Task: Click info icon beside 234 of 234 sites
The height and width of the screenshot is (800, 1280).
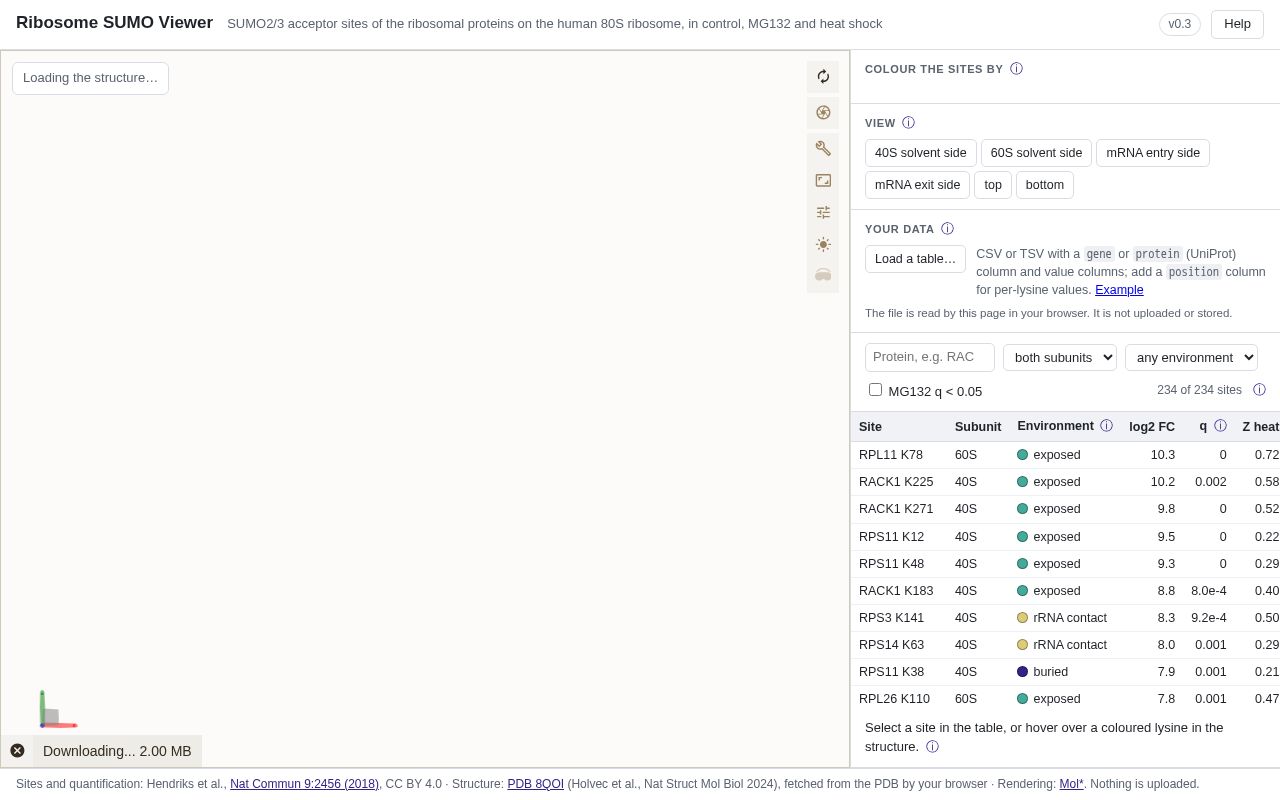Action: click(x=1259, y=390)
